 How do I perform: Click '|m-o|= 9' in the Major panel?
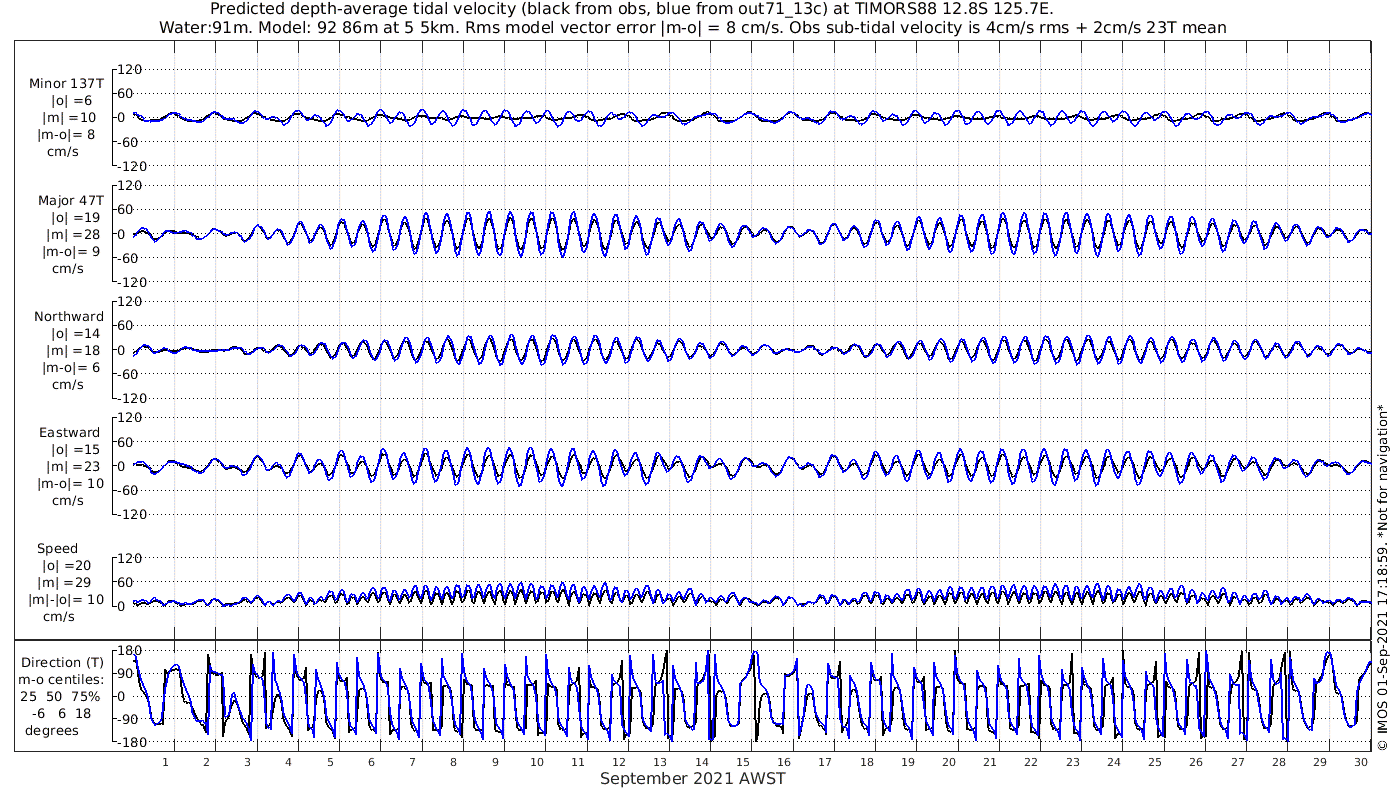point(71,251)
